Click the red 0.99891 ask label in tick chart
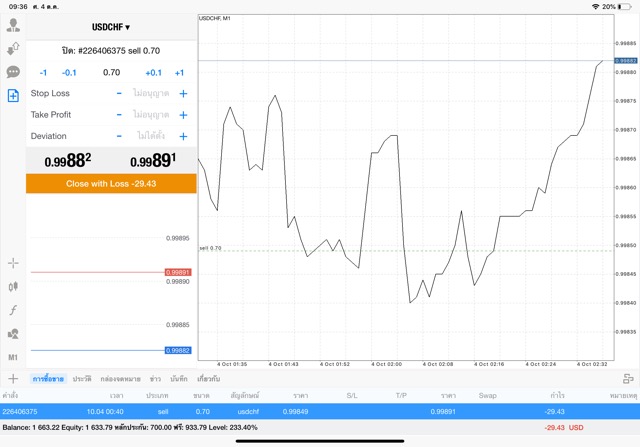Viewport: 640px width, 447px height. click(x=178, y=272)
